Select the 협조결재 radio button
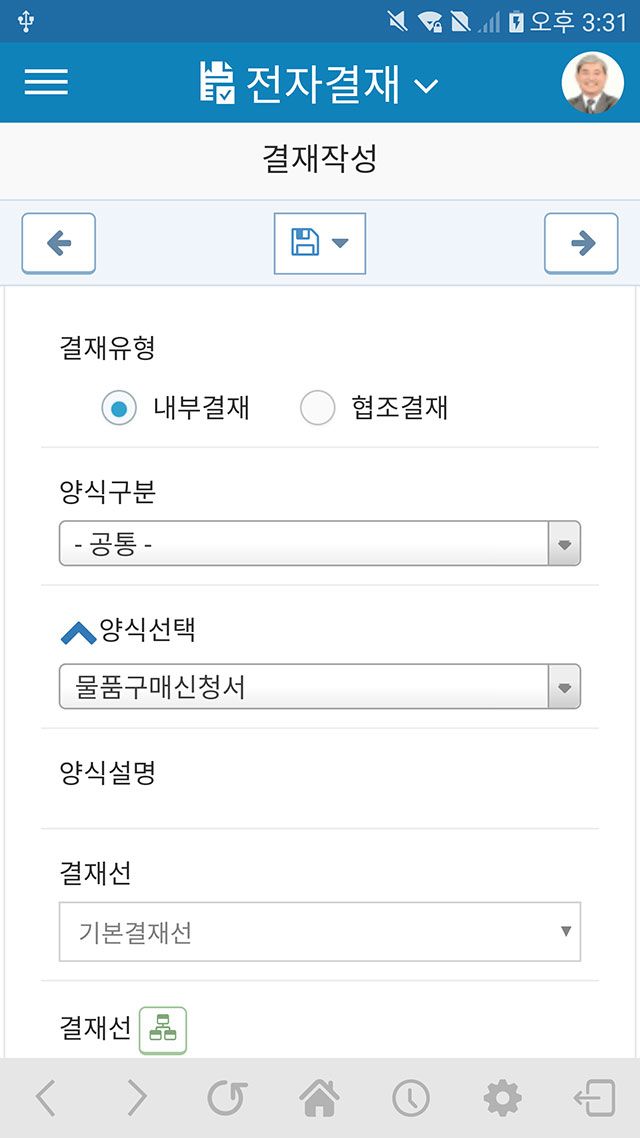This screenshot has height=1138, width=640. click(317, 408)
